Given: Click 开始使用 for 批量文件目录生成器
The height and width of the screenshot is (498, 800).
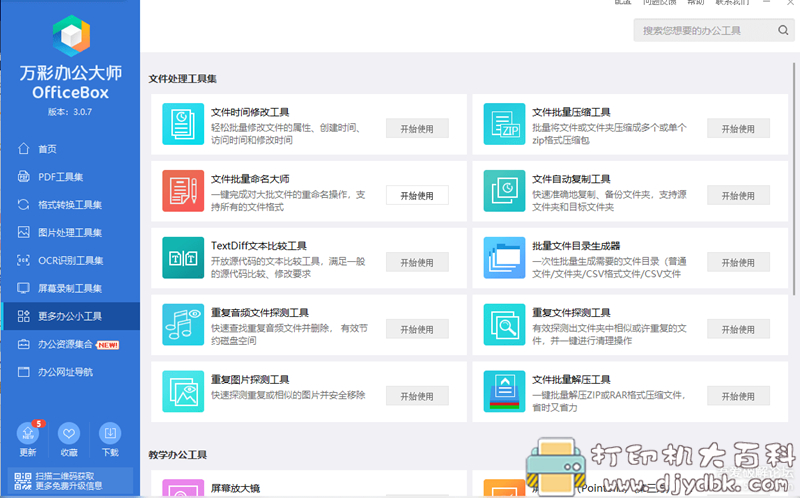Looking at the screenshot, I should tap(738, 262).
